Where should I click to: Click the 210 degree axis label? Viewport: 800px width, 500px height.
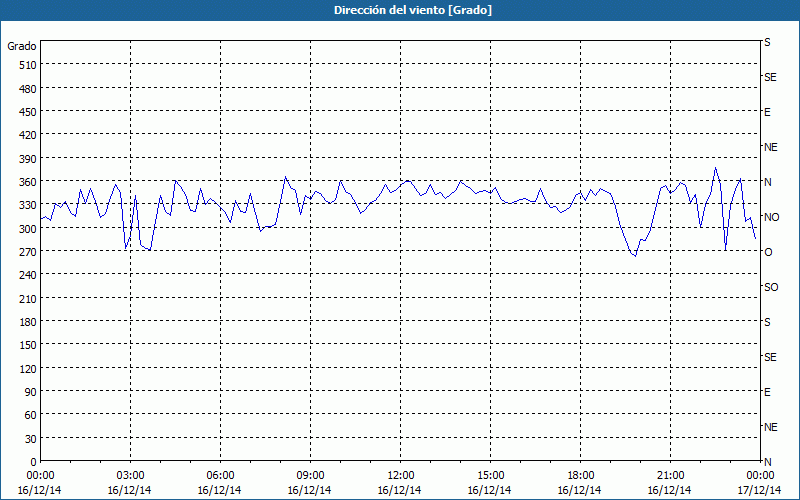pos(28,299)
